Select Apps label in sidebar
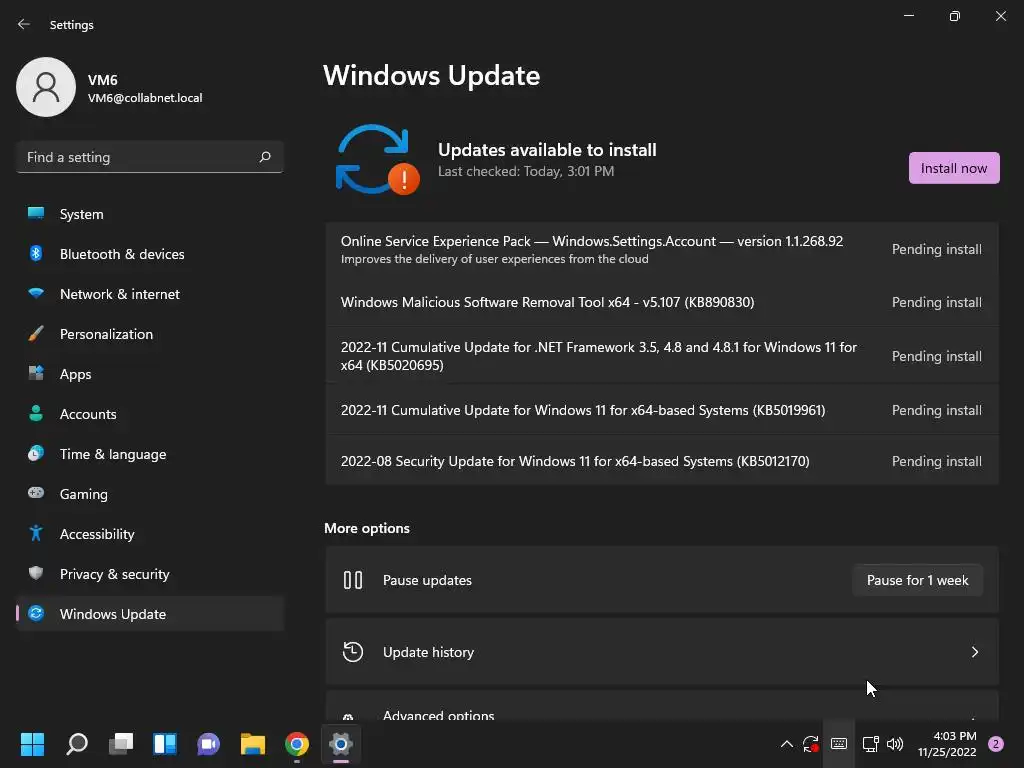 pos(75,374)
